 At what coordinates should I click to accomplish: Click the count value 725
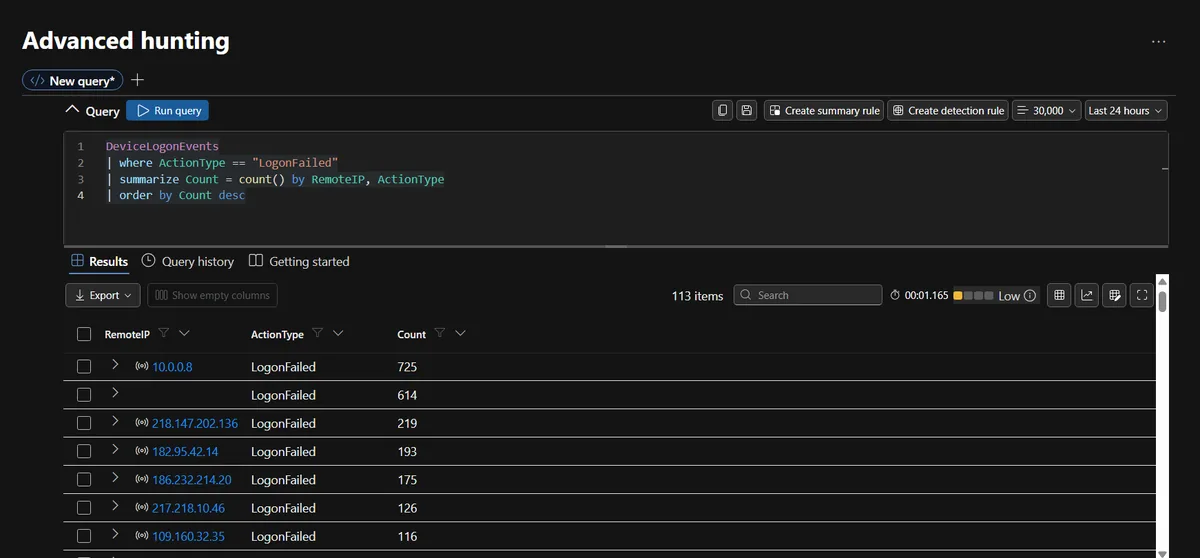[407, 367]
